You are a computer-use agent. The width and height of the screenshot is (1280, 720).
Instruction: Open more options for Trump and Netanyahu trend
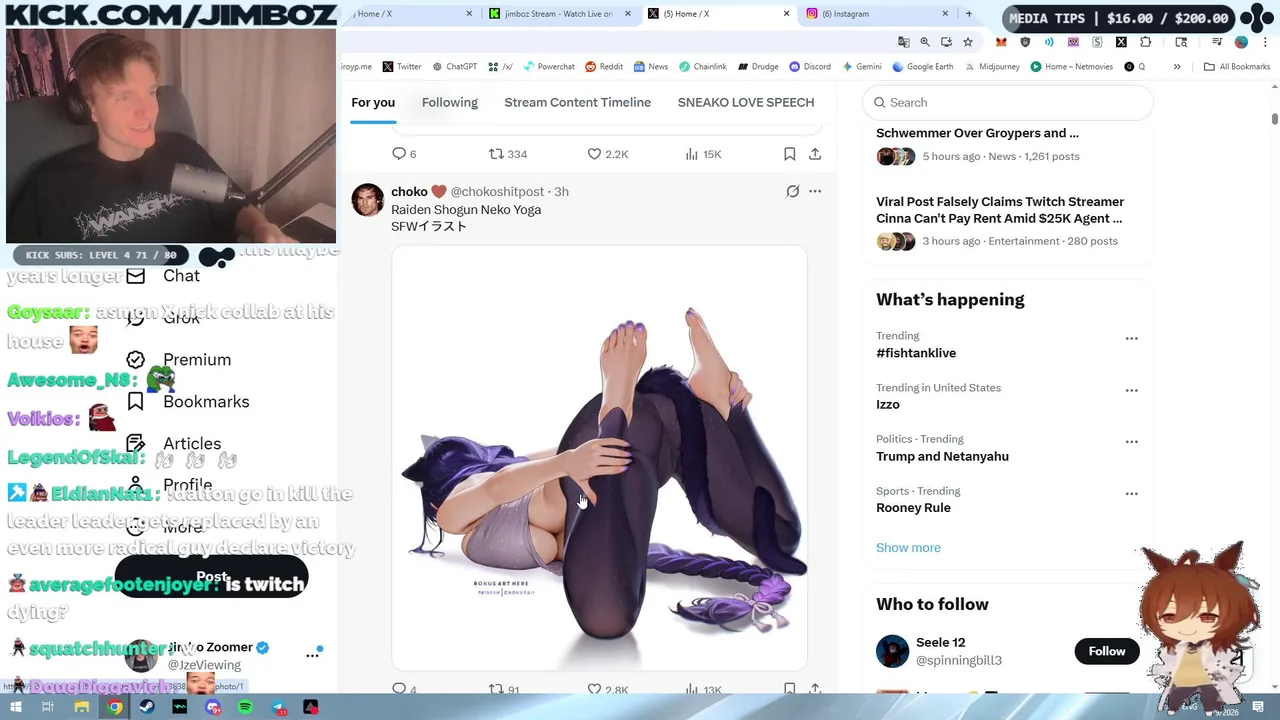coord(1131,441)
